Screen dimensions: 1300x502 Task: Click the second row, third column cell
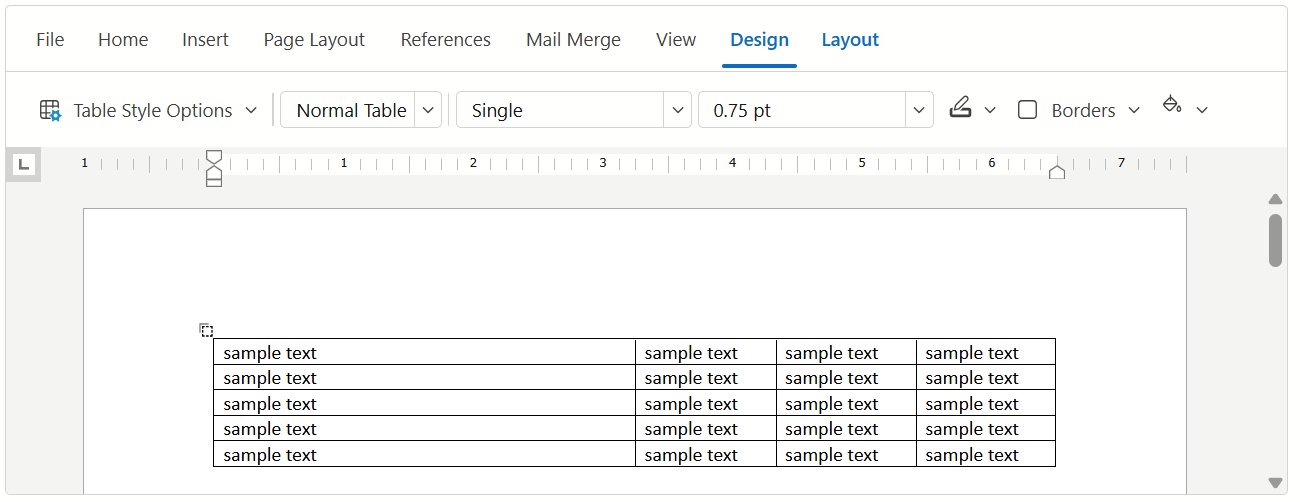(846, 378)
